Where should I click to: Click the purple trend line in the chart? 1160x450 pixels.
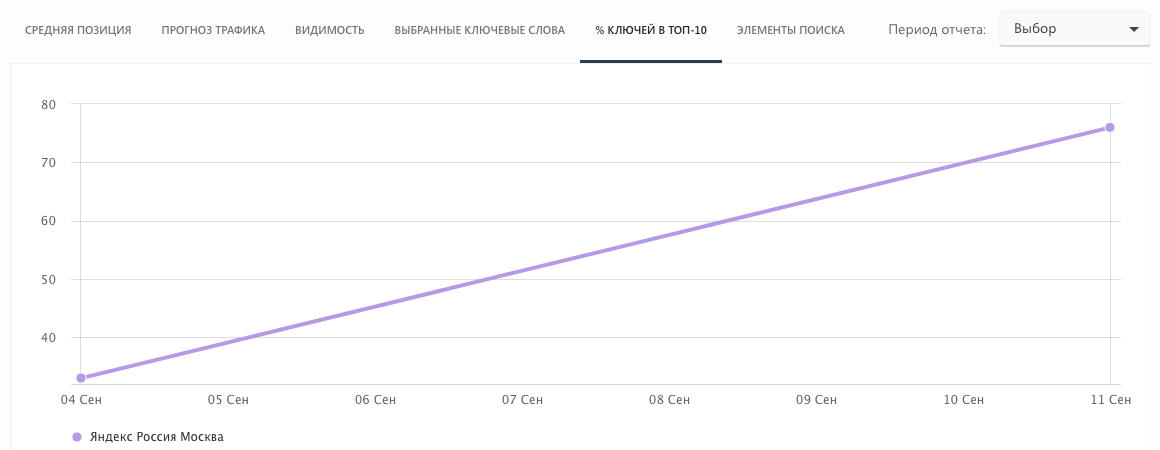[595, 253]
